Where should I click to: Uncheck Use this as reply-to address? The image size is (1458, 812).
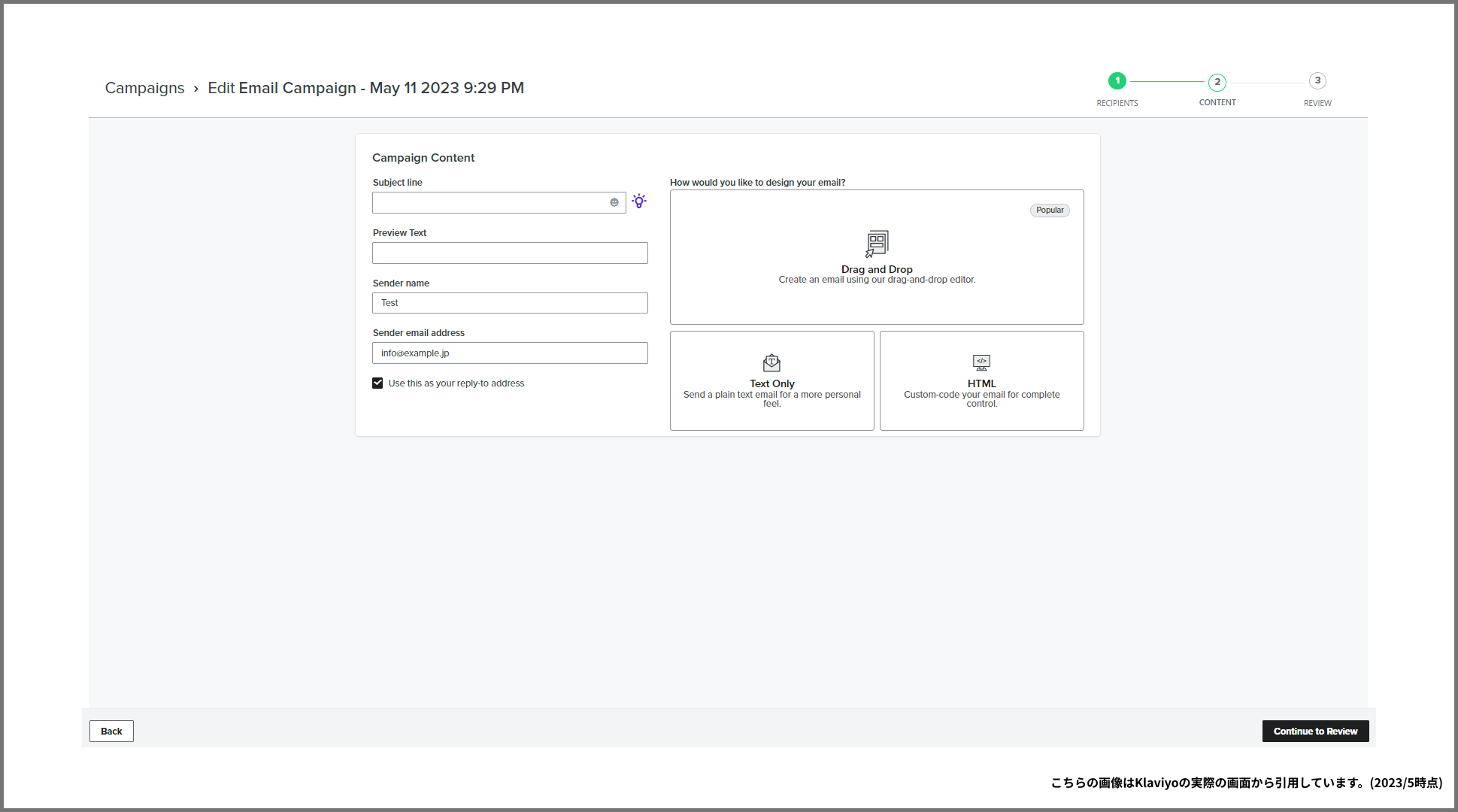377,383
